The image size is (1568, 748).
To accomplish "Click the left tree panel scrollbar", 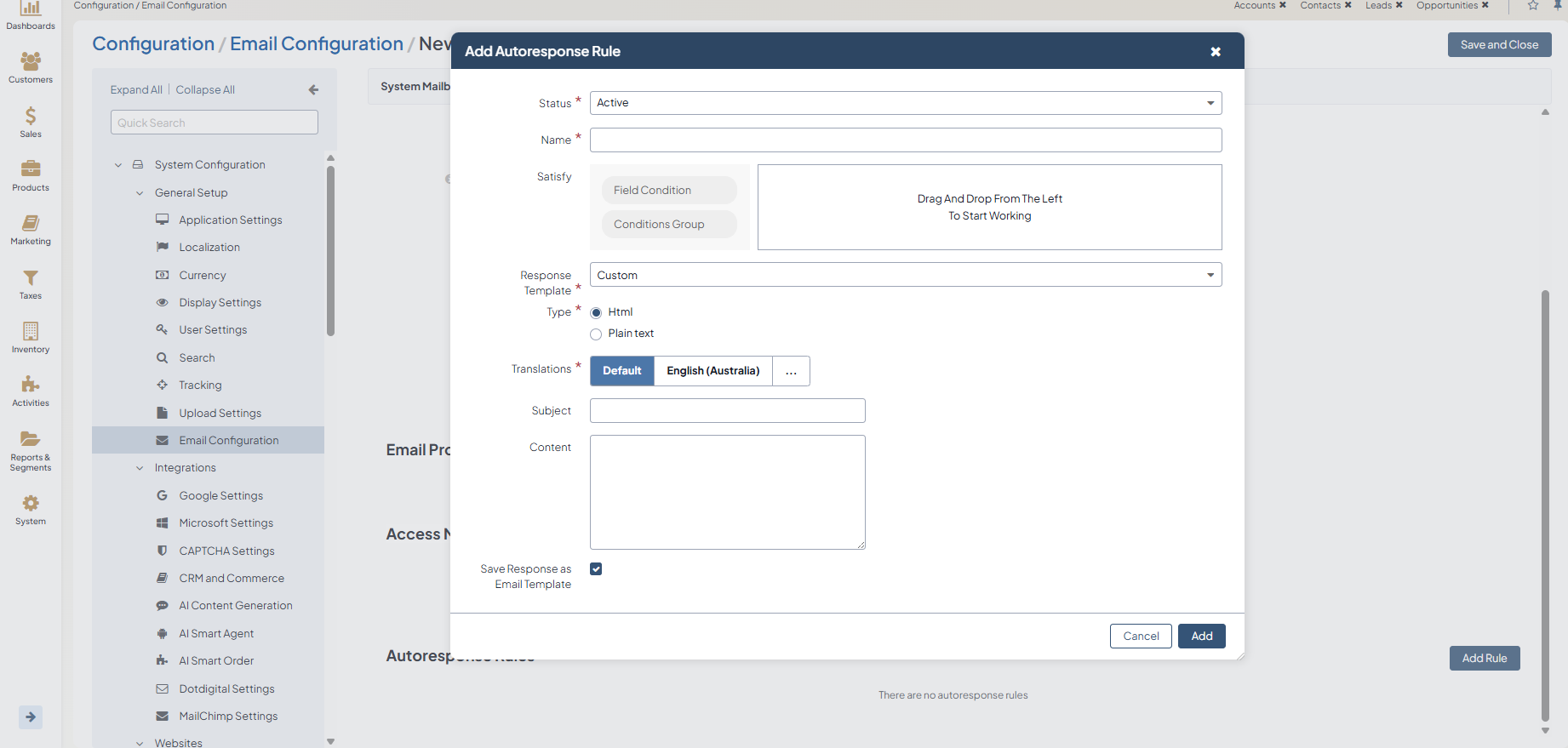I will point(330,251).
